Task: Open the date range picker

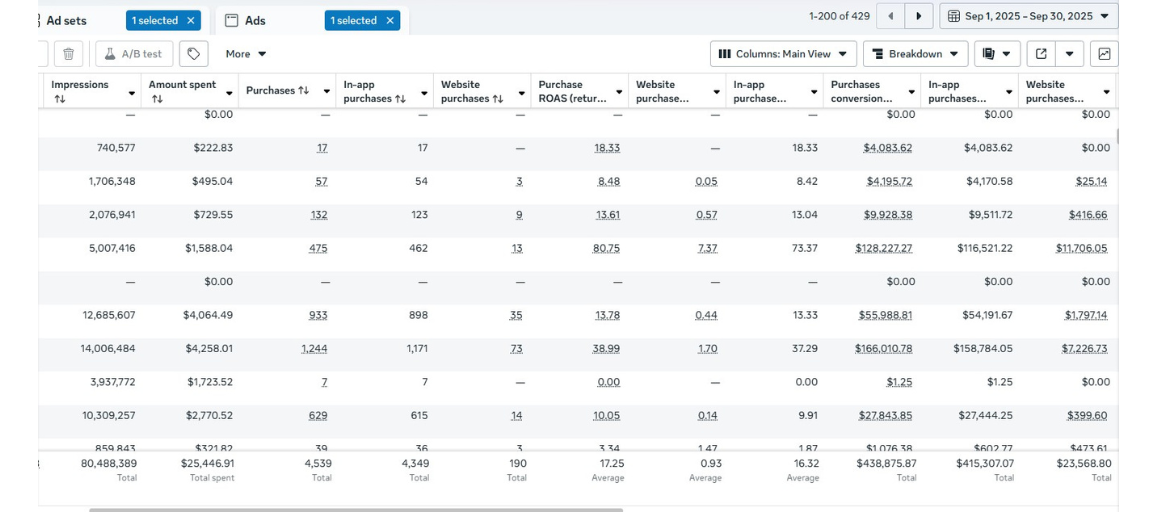Action: 1028,16
